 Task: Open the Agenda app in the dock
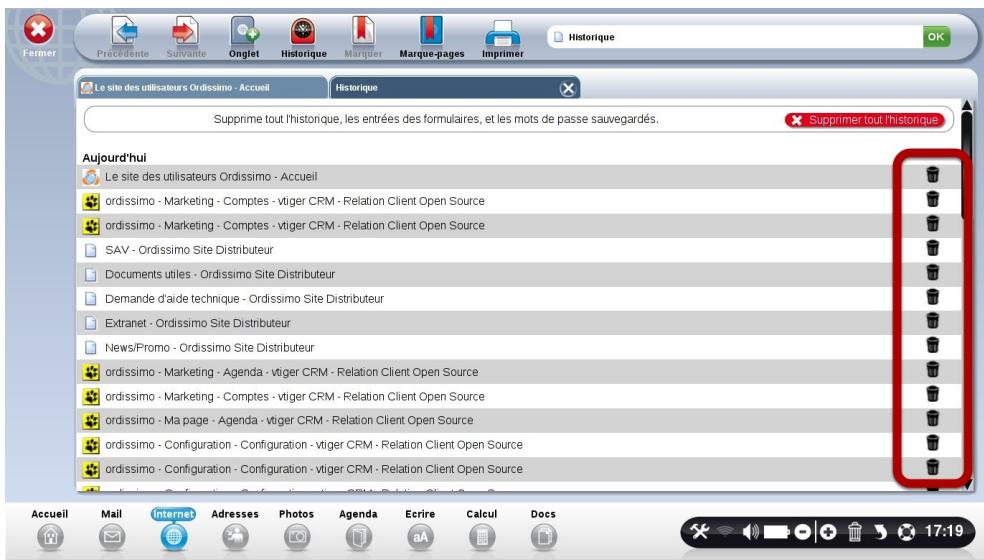(358, 537)
